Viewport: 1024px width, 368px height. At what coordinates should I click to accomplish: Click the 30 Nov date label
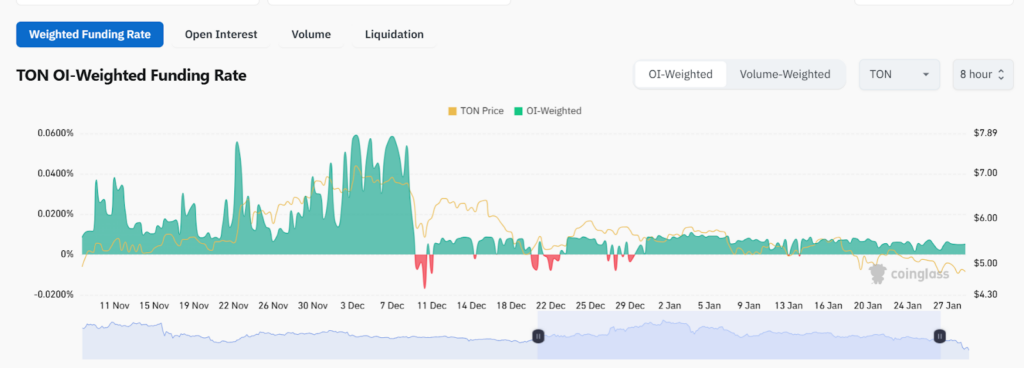coord(312,305)
